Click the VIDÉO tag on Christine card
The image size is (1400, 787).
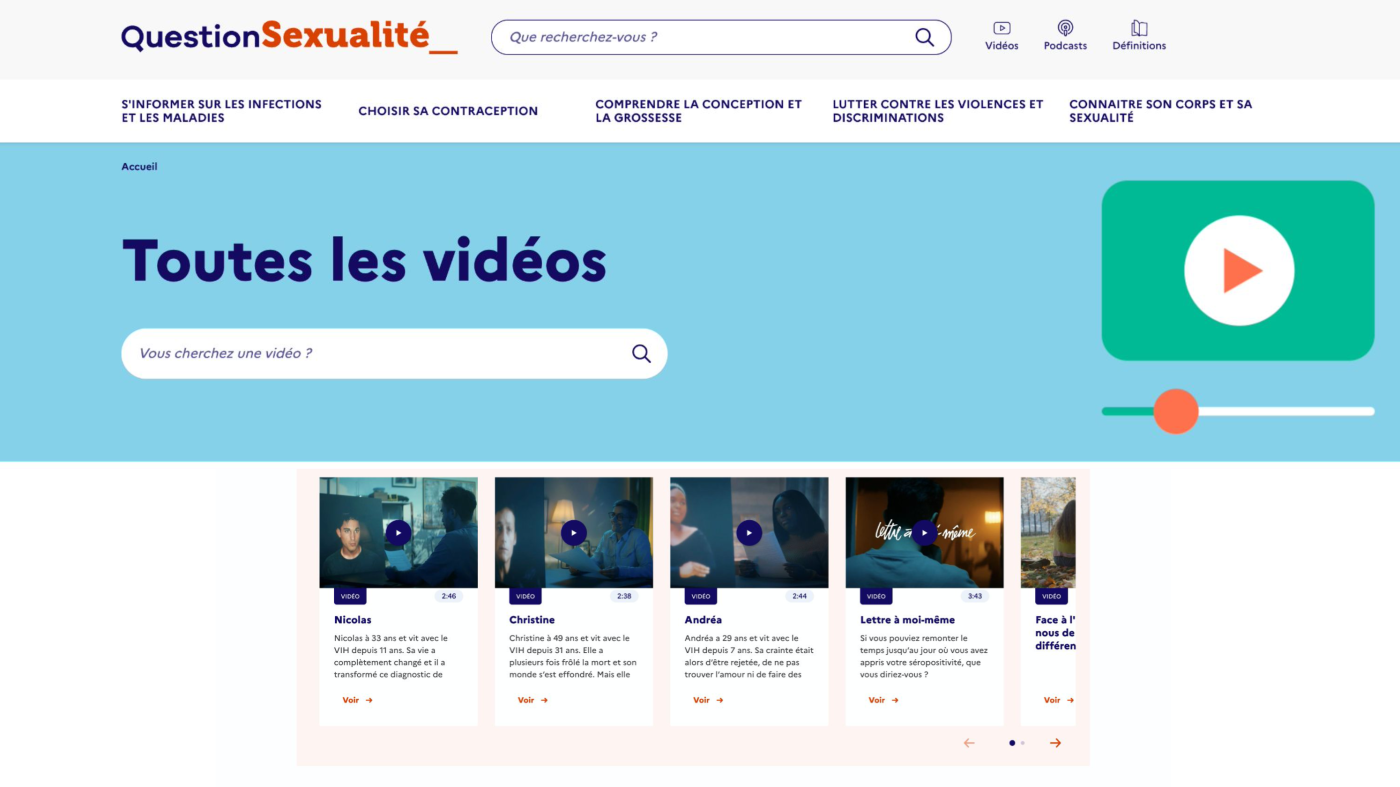(x=525, y=596)
